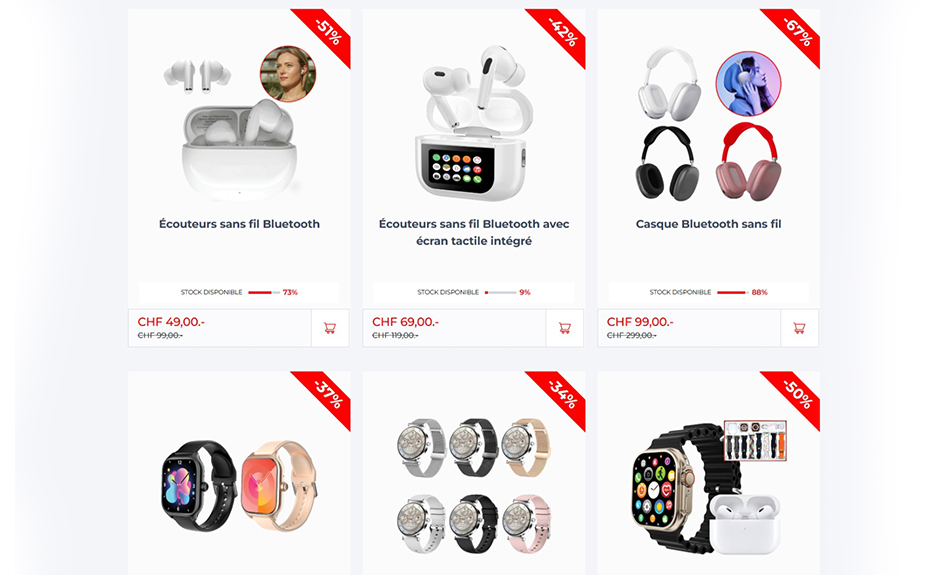Click the 73% stock availability bar
The image size is (945, 575).
264,292
